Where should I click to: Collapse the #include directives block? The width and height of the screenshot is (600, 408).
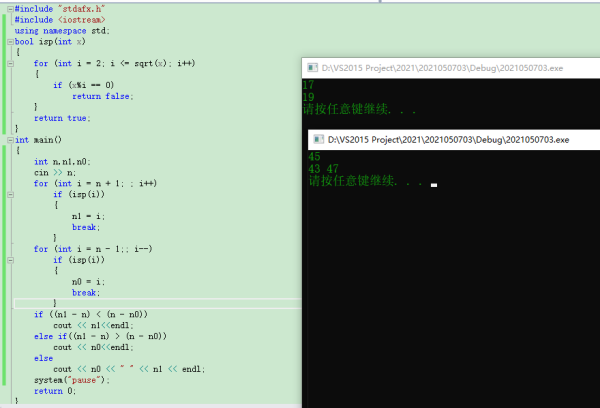11,8
